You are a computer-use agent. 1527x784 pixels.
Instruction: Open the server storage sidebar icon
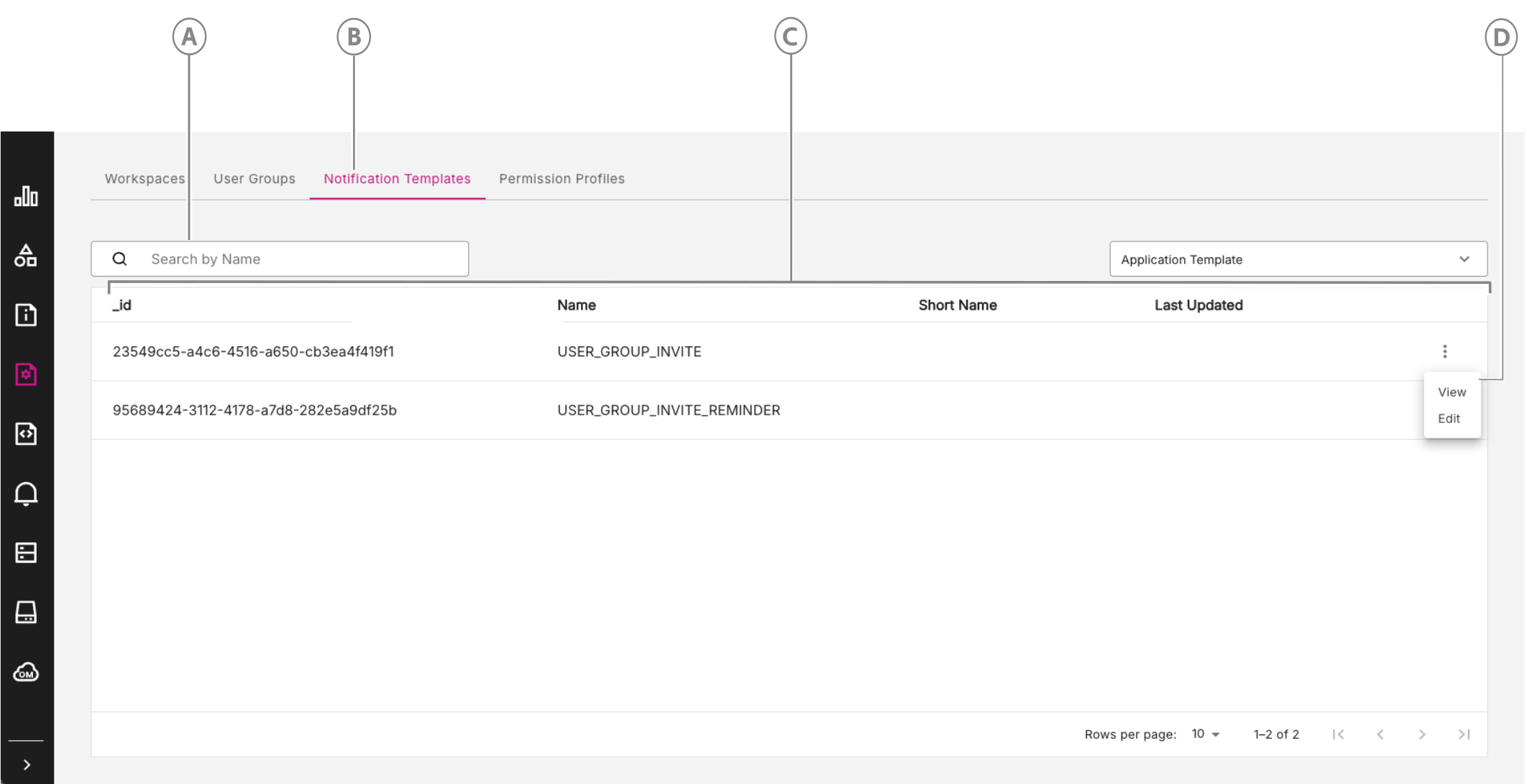coord(26,553)
